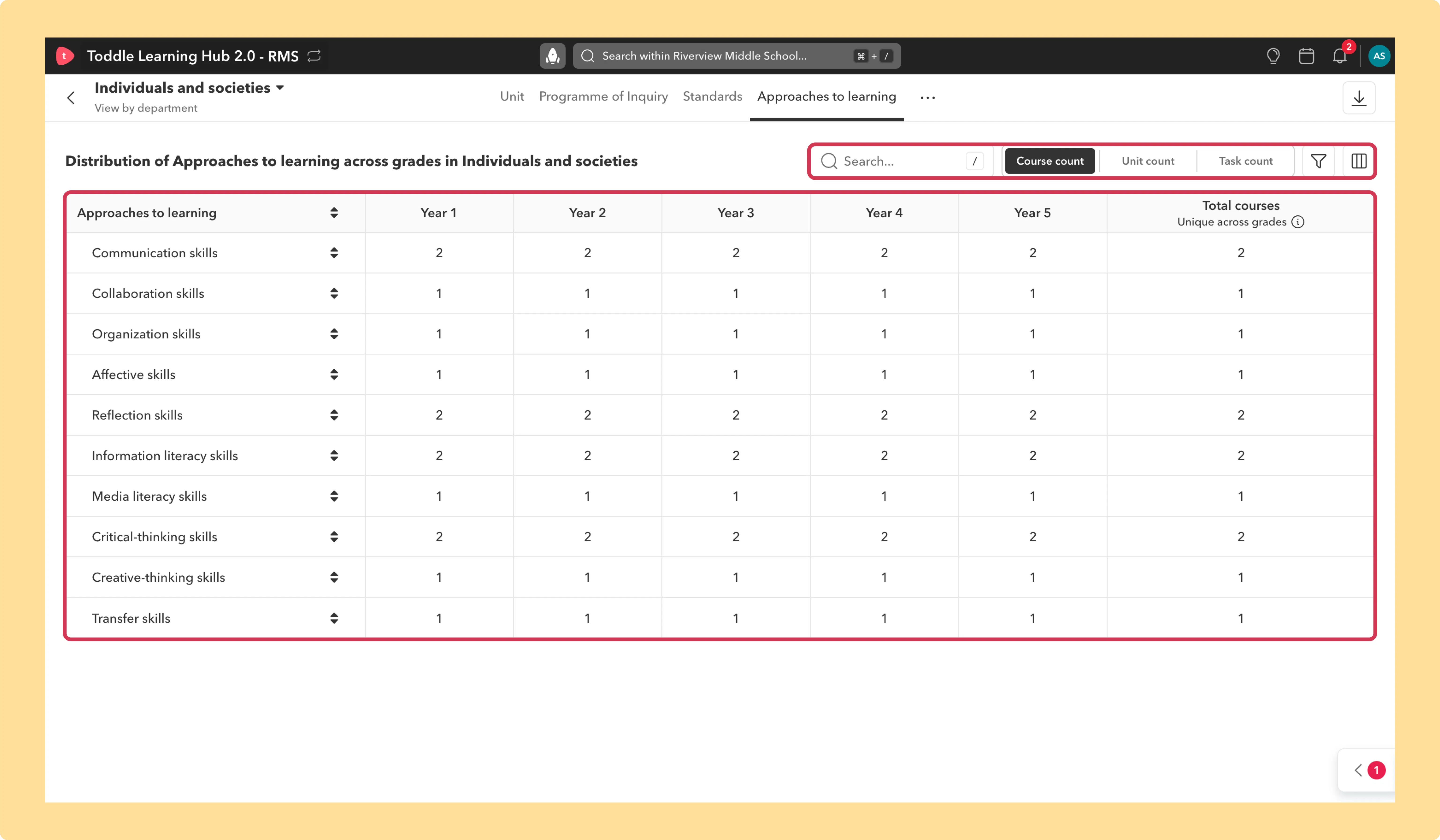Expand the Collaboration skills row

point(334,293)
